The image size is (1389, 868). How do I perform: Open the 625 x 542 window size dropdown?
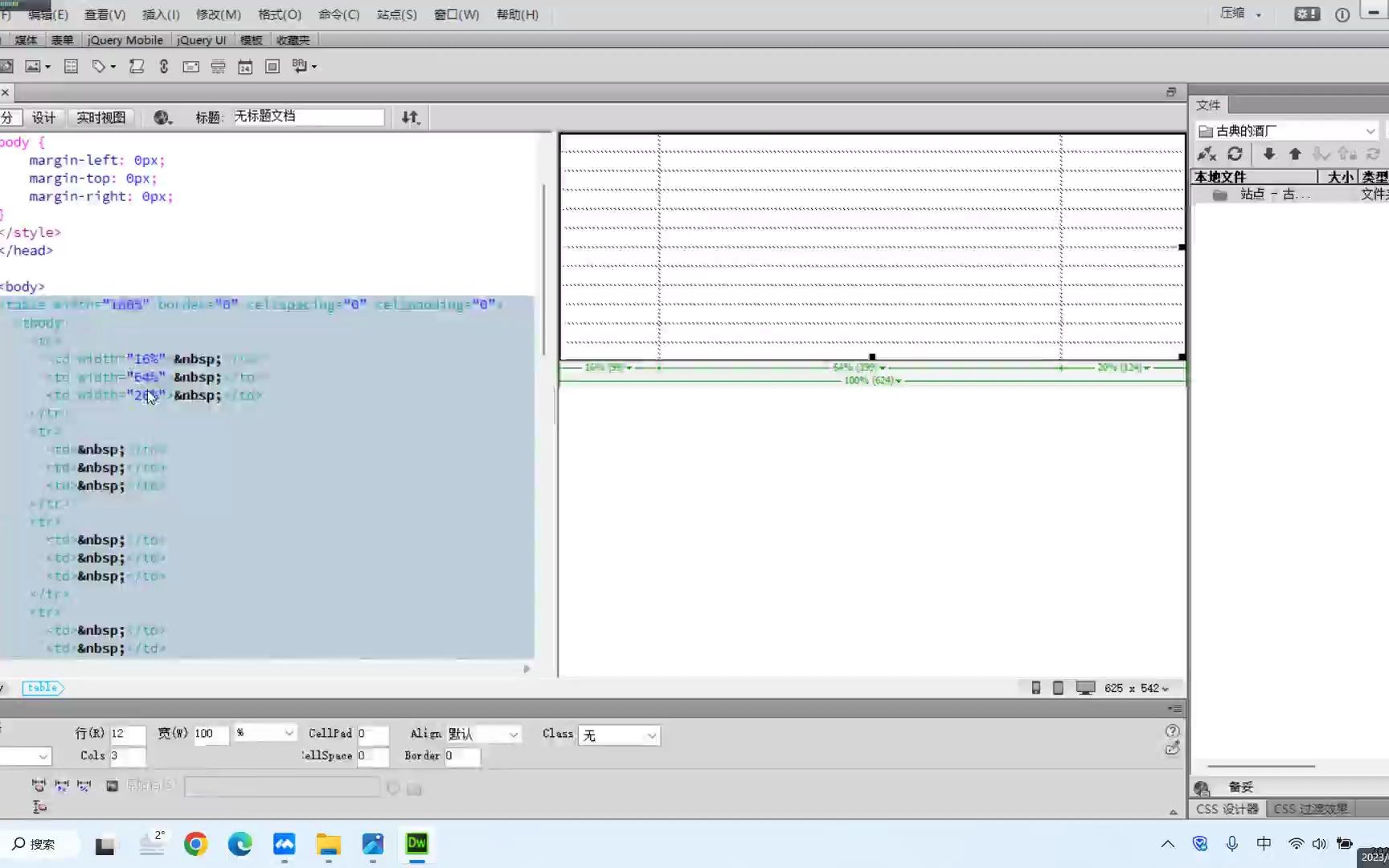pos(1137,689)
